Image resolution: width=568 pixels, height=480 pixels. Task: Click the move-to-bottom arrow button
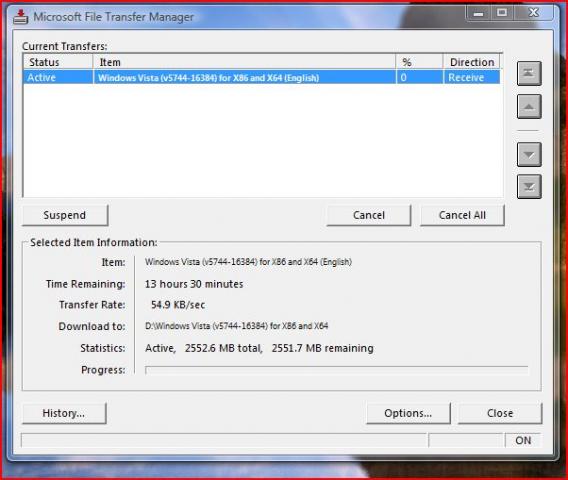pyautogui.click(x=529, y=187)
